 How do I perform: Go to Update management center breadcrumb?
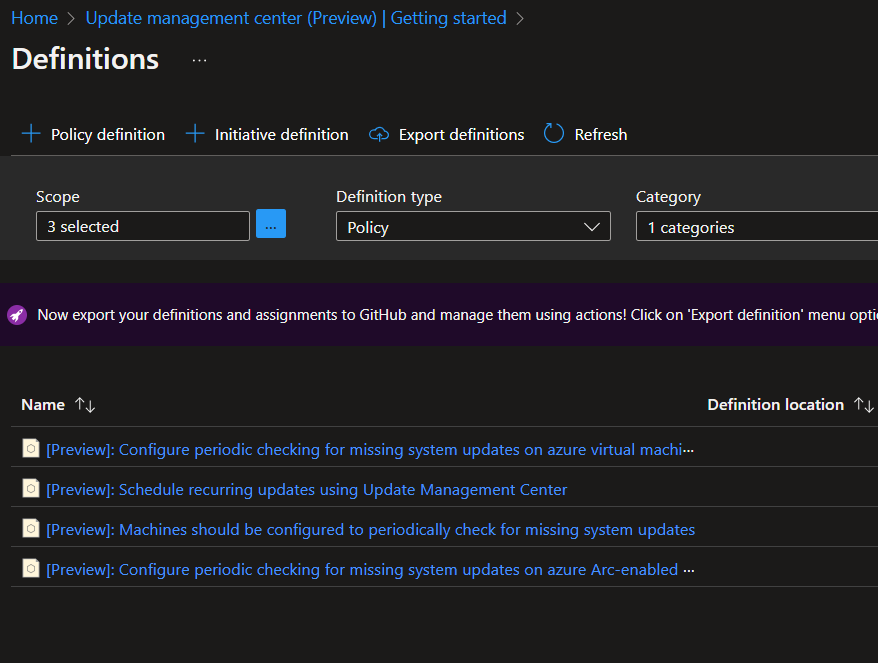[x=296, y=18]
